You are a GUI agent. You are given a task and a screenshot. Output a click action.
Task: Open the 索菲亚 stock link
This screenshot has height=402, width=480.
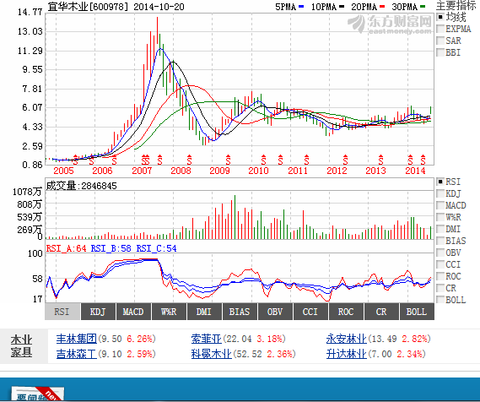click(x=206, y=339)
